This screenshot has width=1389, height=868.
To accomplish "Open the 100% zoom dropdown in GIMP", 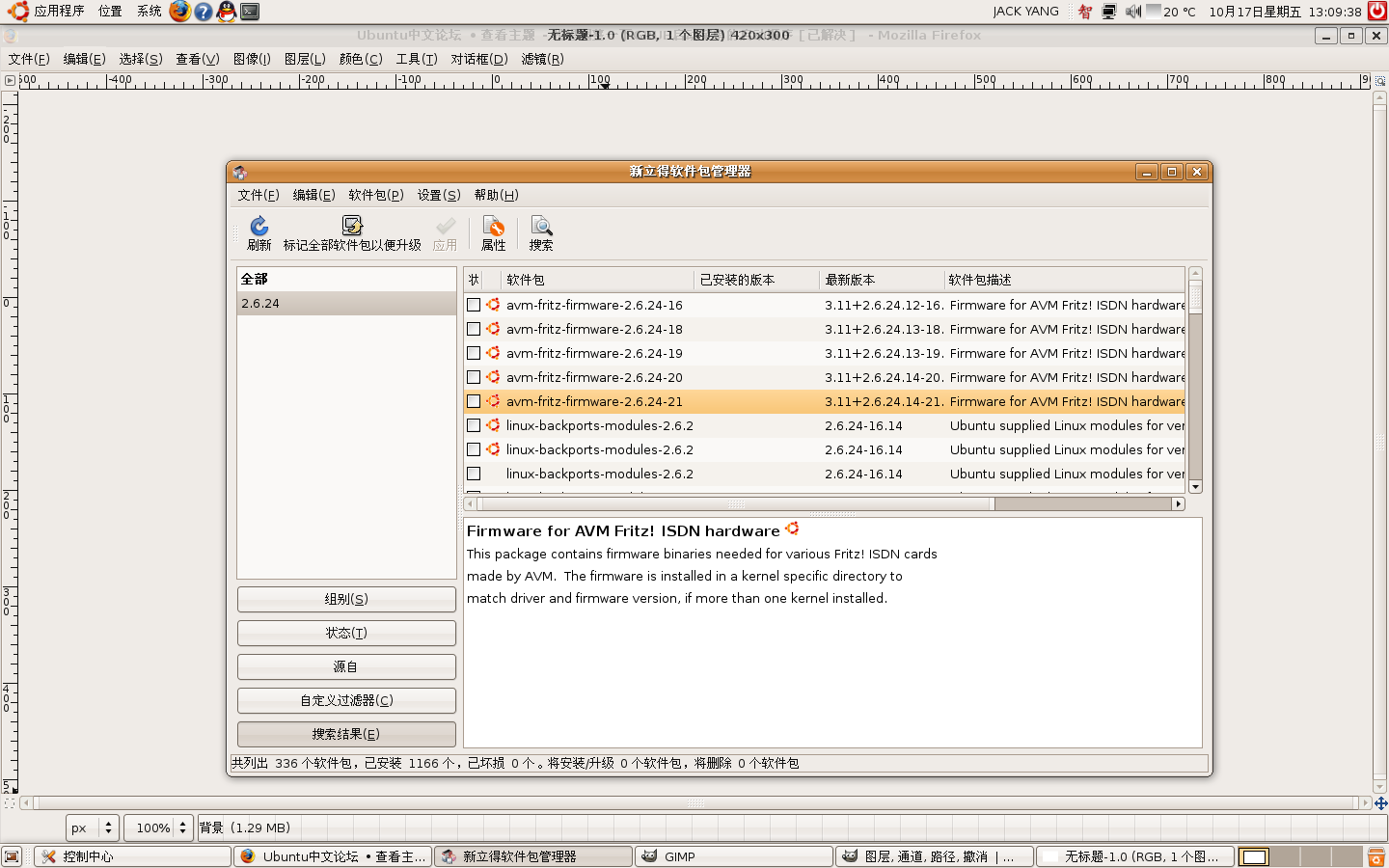I will pyautogui.click(x=158, y=827).
